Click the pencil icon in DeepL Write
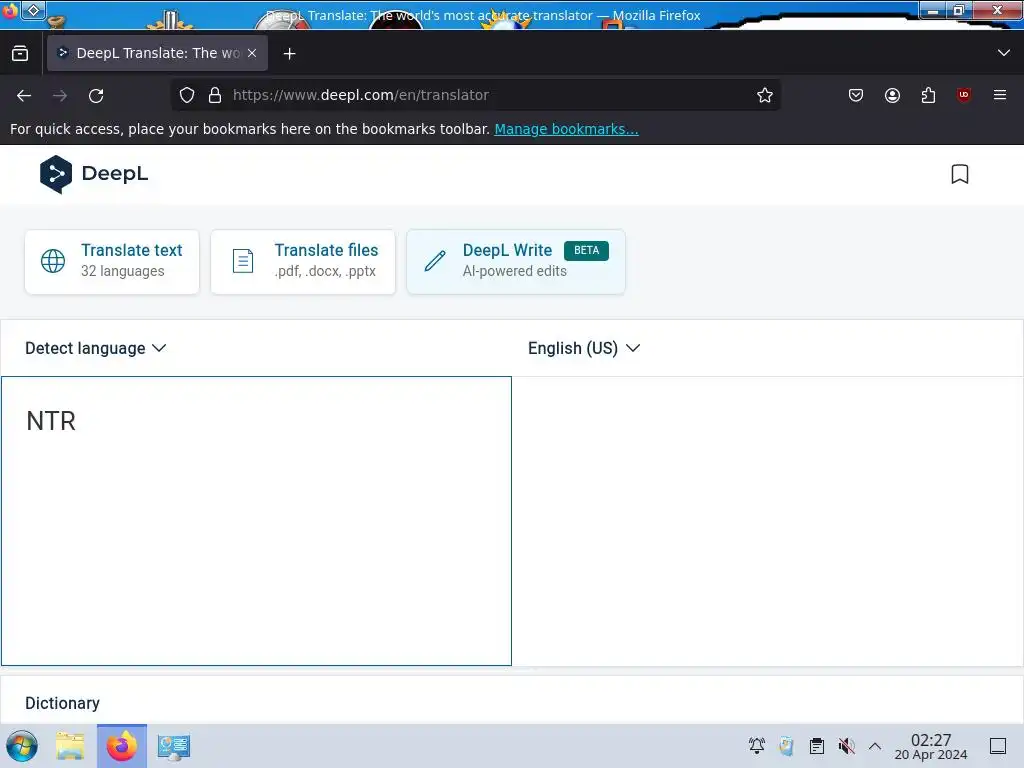Viewport: 1024px width, 768px height. [x=435, y=261]
